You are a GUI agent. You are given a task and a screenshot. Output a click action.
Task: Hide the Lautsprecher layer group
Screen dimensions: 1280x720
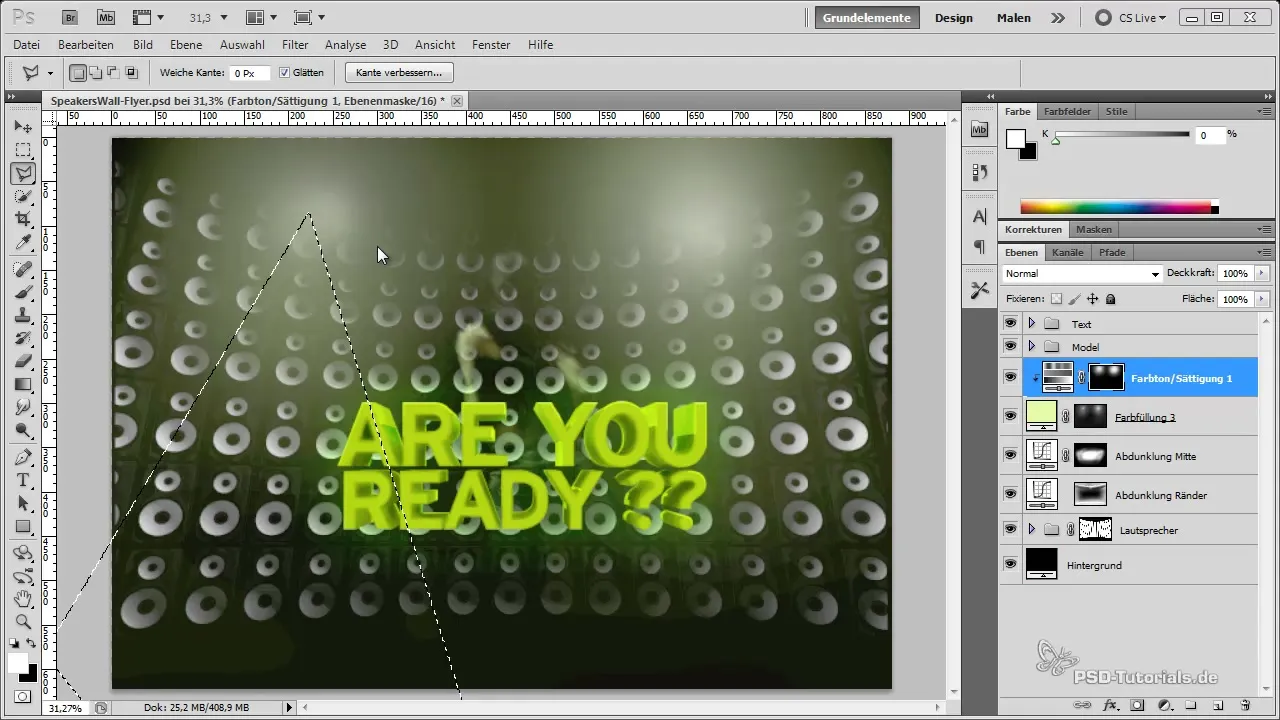pos(1010,529)
